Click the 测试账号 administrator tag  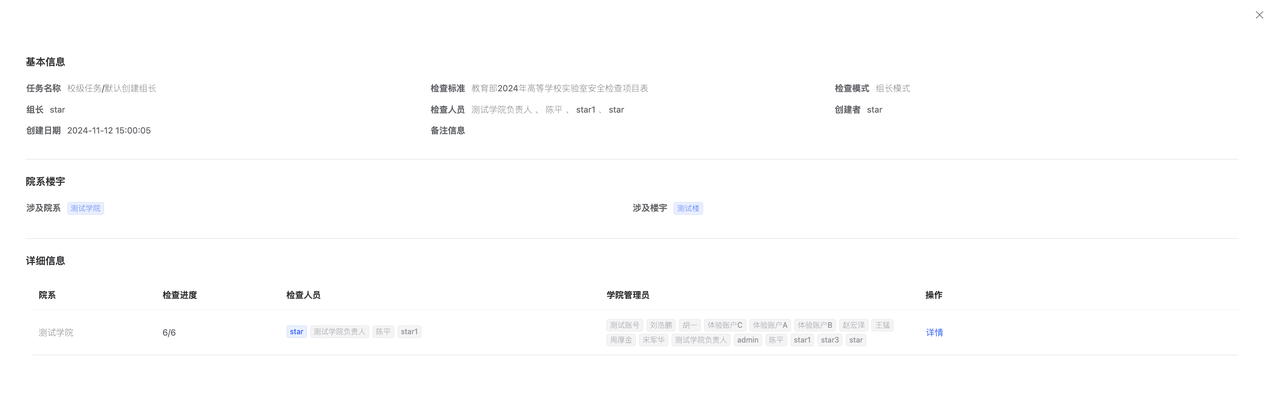click(x=625, y=325)
